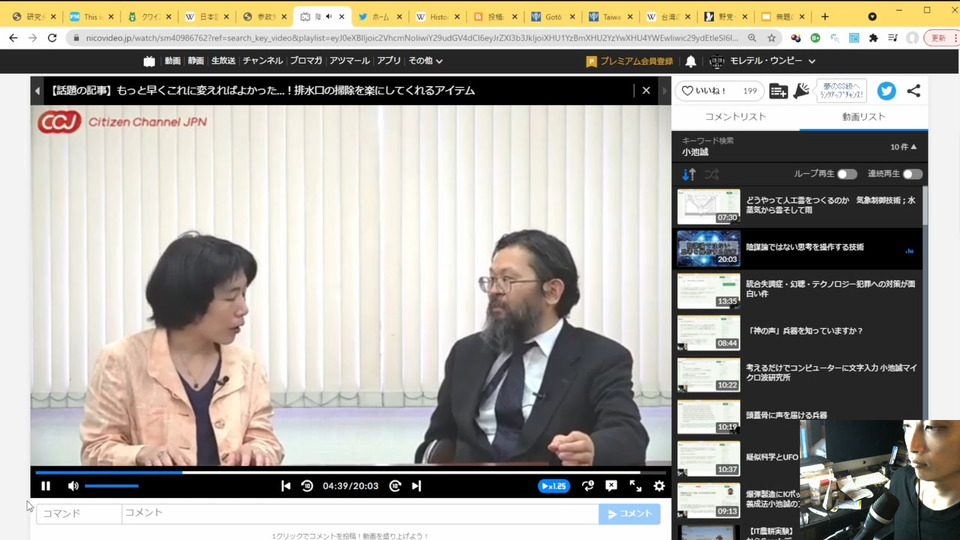
Task: Toggle the ループ再生 switch
Action: [x=847, y=174]
